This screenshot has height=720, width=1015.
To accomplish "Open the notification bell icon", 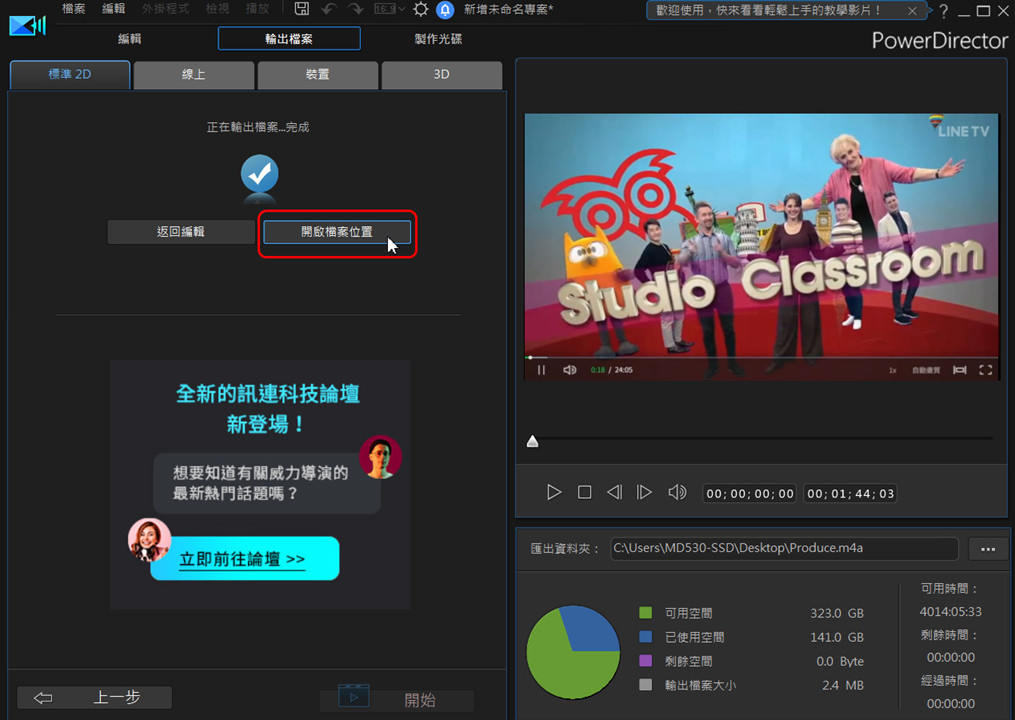I will (445, 10).
